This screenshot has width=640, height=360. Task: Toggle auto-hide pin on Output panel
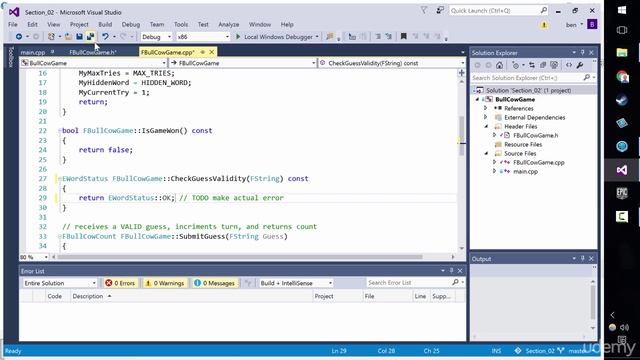(x=582, y=259)
